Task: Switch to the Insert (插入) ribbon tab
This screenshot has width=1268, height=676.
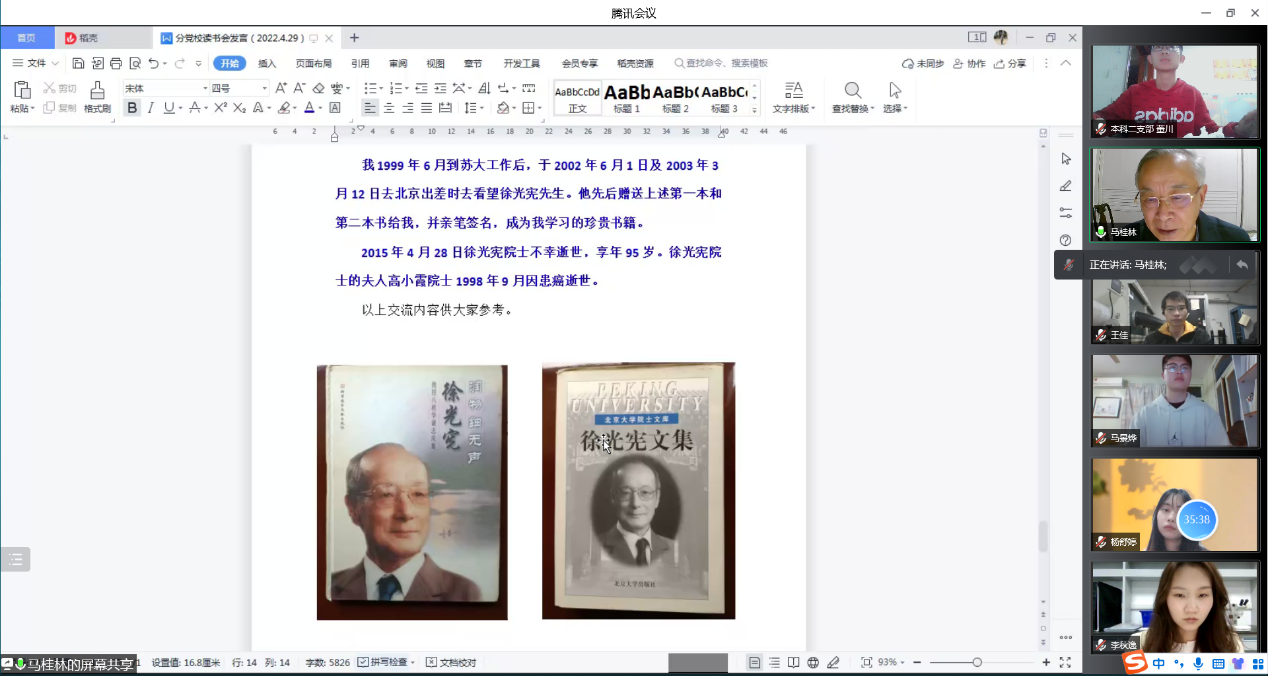Action: [x=267, y=63]
